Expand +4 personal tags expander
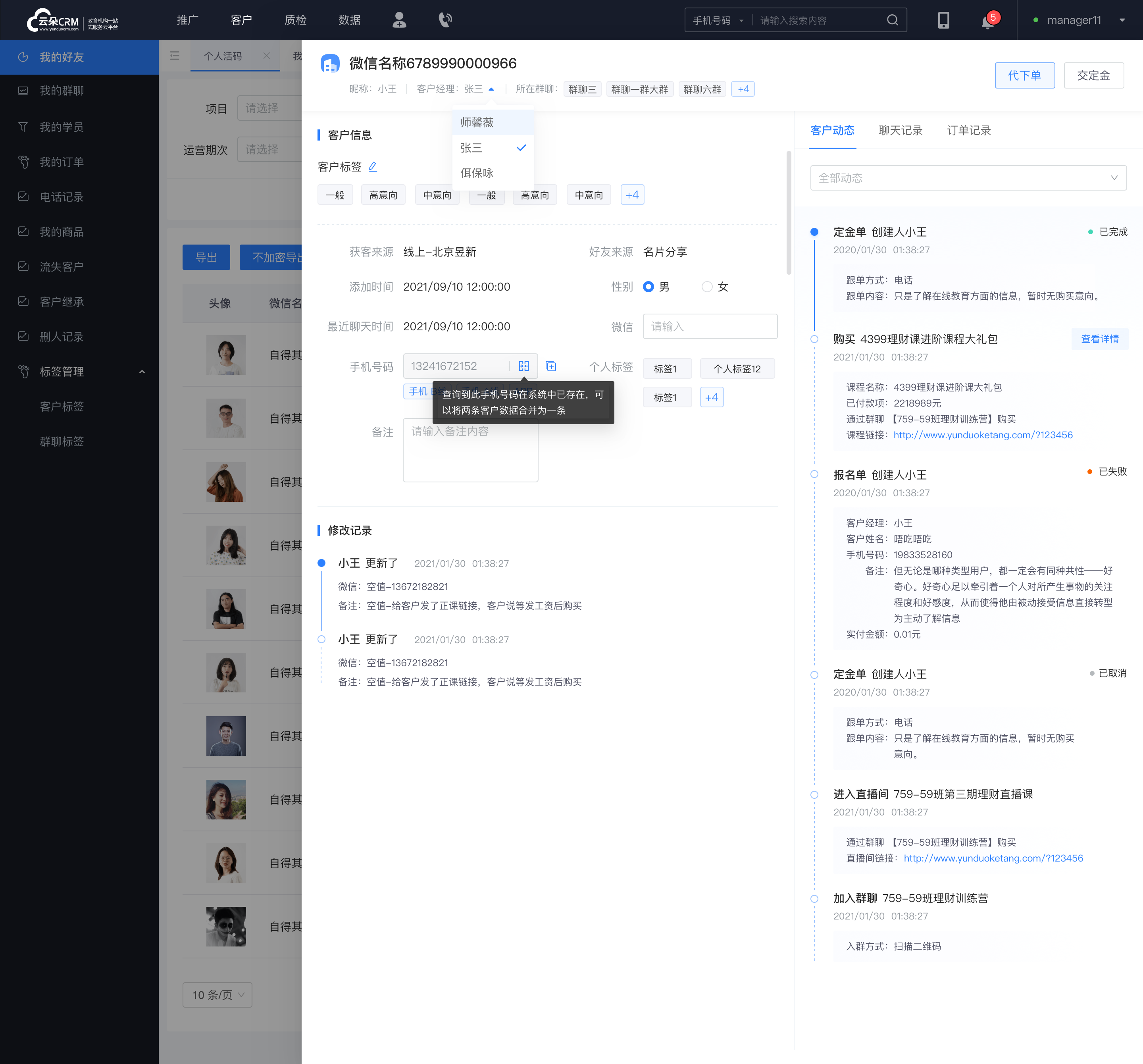Screen dimensions: 1143x1064 (x=713, y=397)
